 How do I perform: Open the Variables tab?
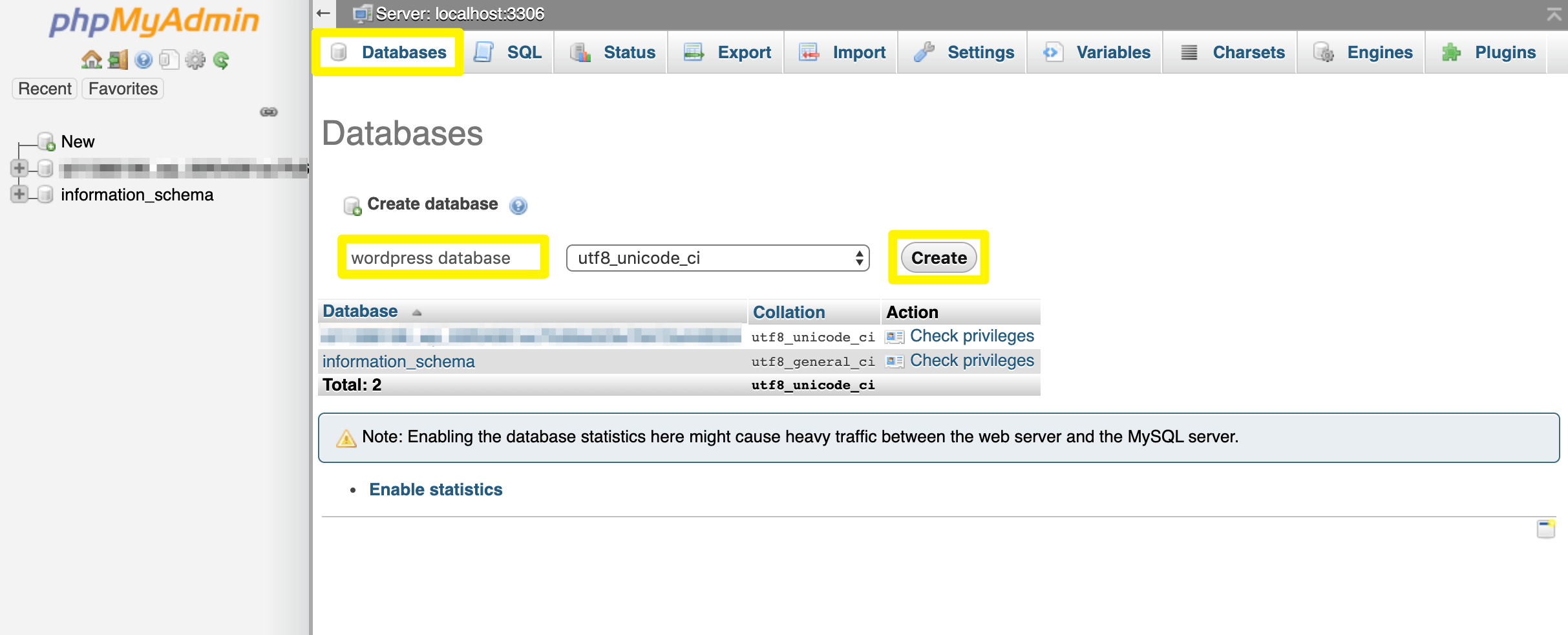pos(1096,52)
